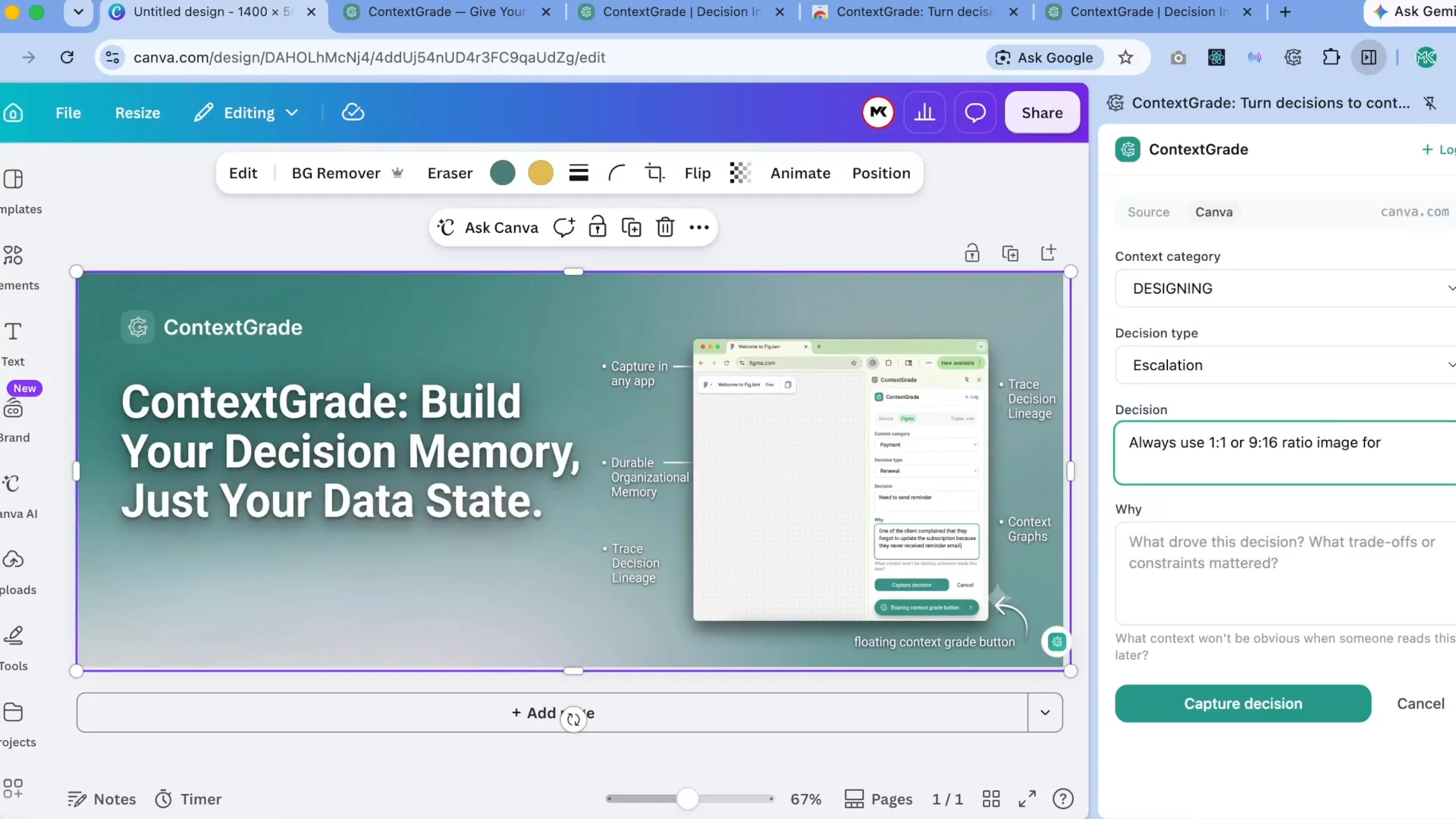The height and width of the screenshot is (819, 1456).
Task: Duplicate element from floating toolbar
Action: tap(631, 227)
